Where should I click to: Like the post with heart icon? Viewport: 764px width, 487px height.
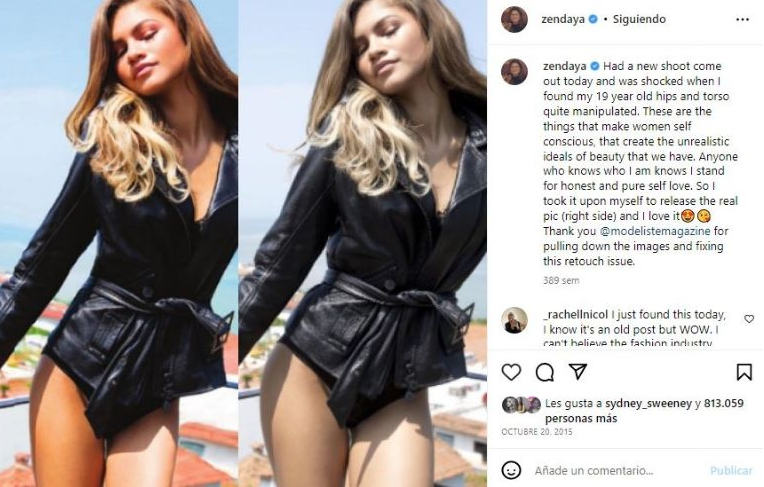(511, 372)
